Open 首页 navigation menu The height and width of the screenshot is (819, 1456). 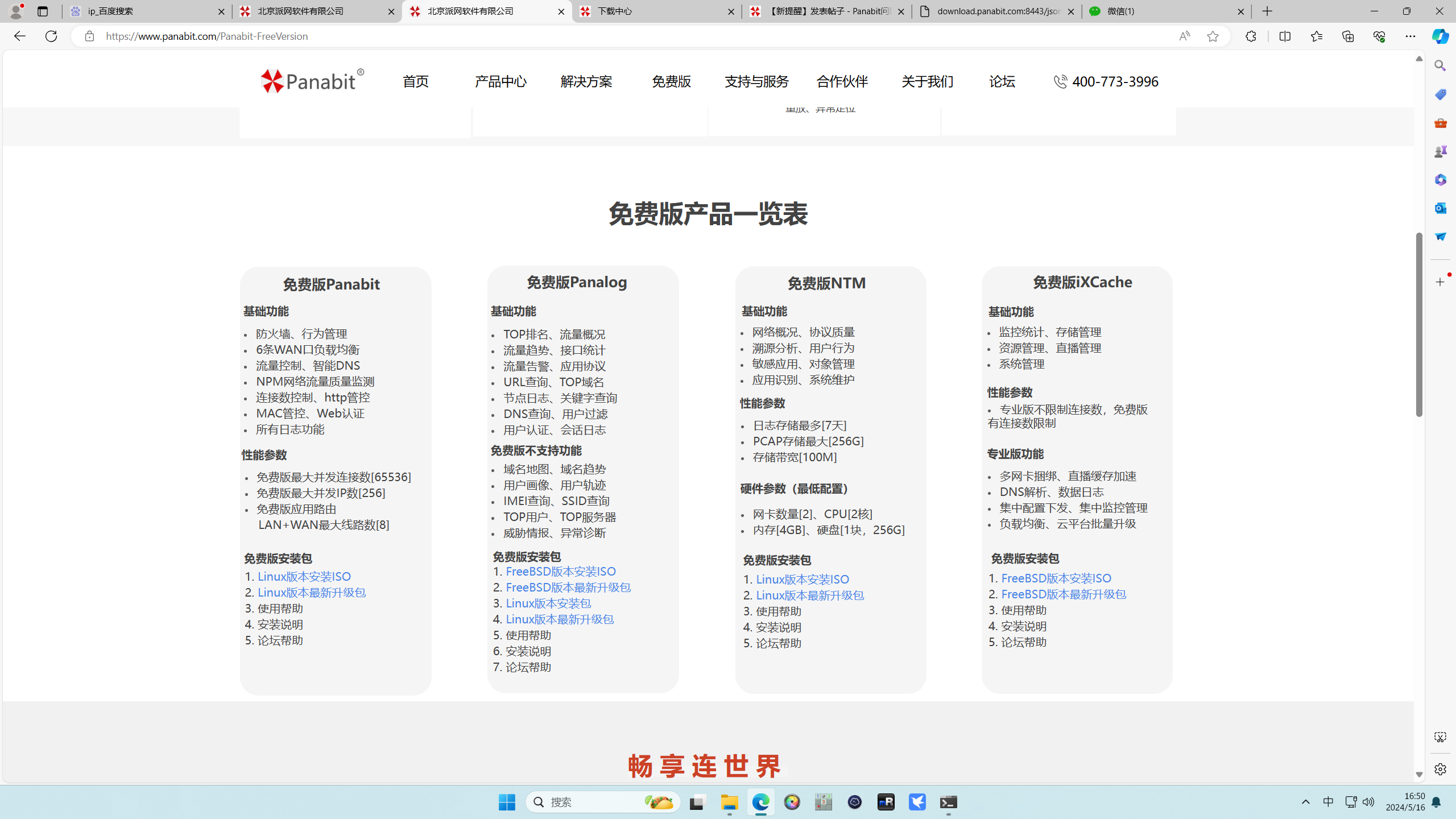[x=416, y=81]
